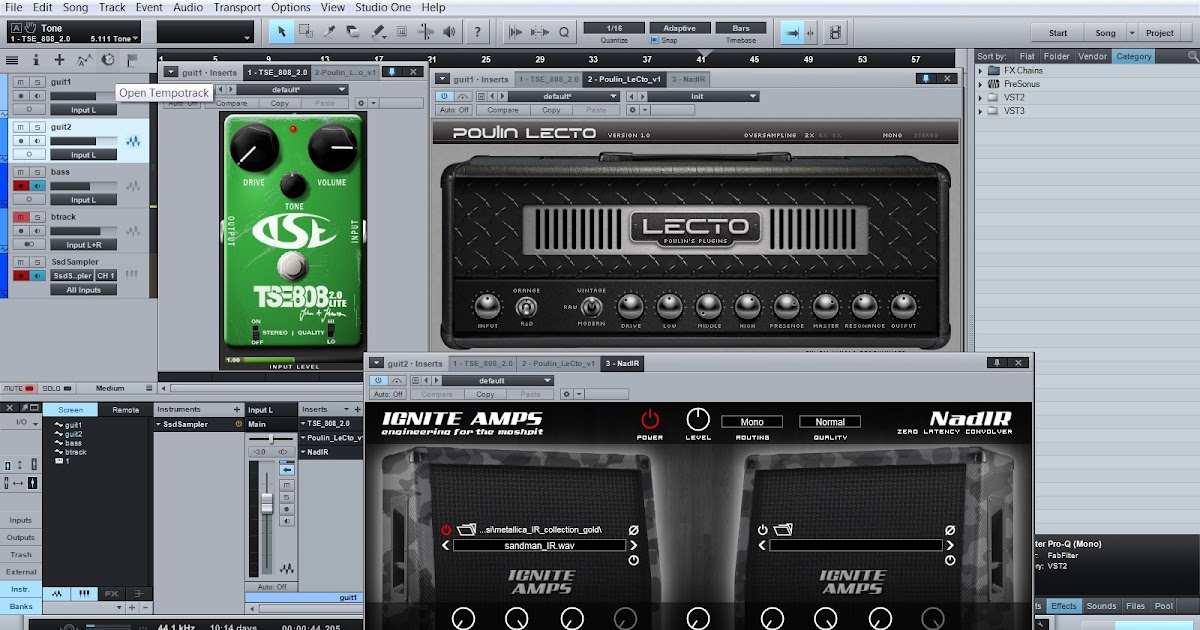The image size is (1200, 630).
Task: Open the default preset dropdown in TSE_808 window
Action: pos(293,90)
